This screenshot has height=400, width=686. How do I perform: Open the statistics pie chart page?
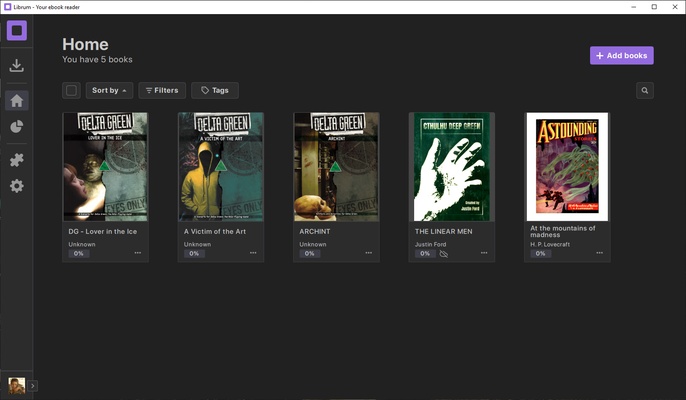tap(16, 127)
